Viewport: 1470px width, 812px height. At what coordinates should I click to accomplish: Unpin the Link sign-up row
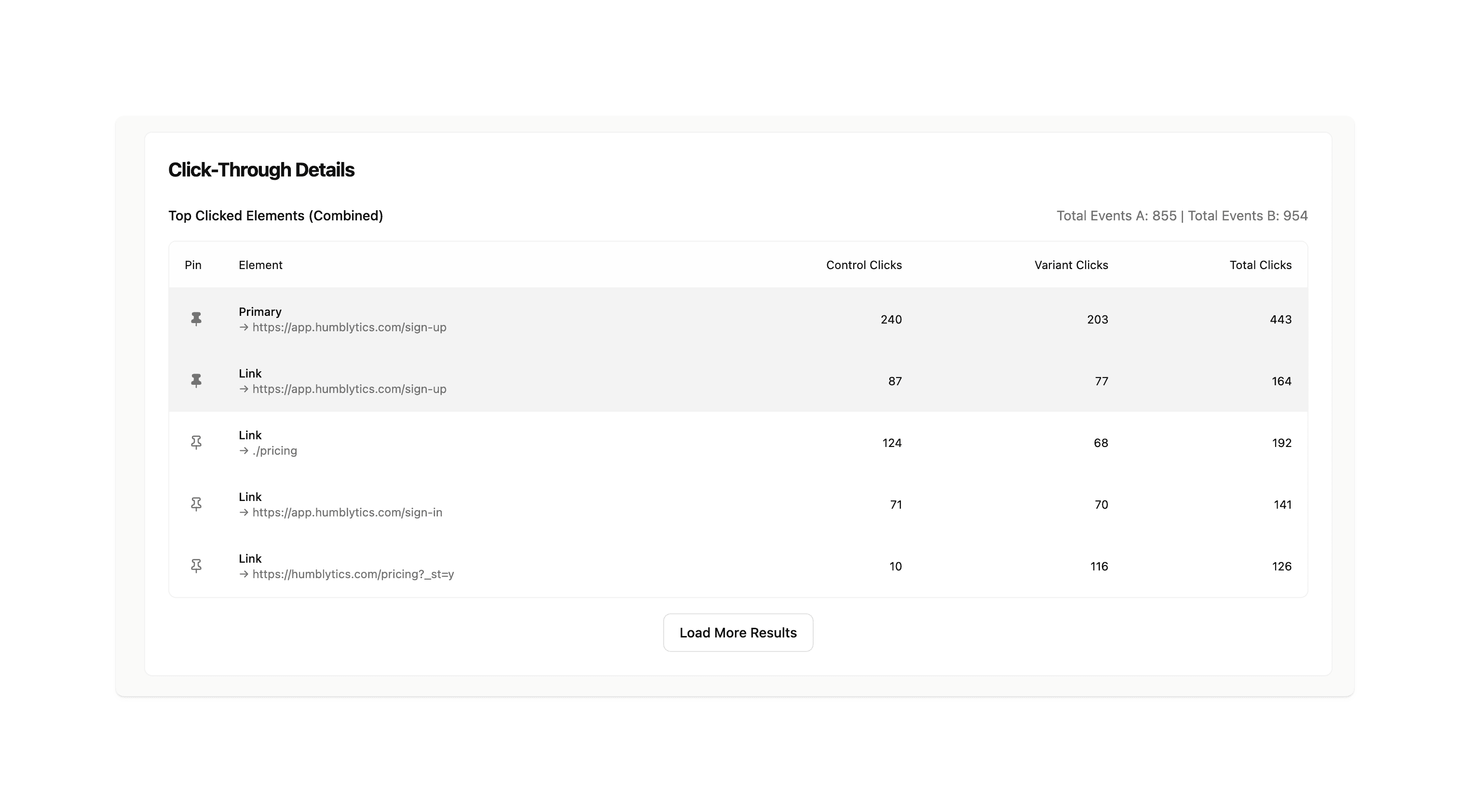coord(196,380)
